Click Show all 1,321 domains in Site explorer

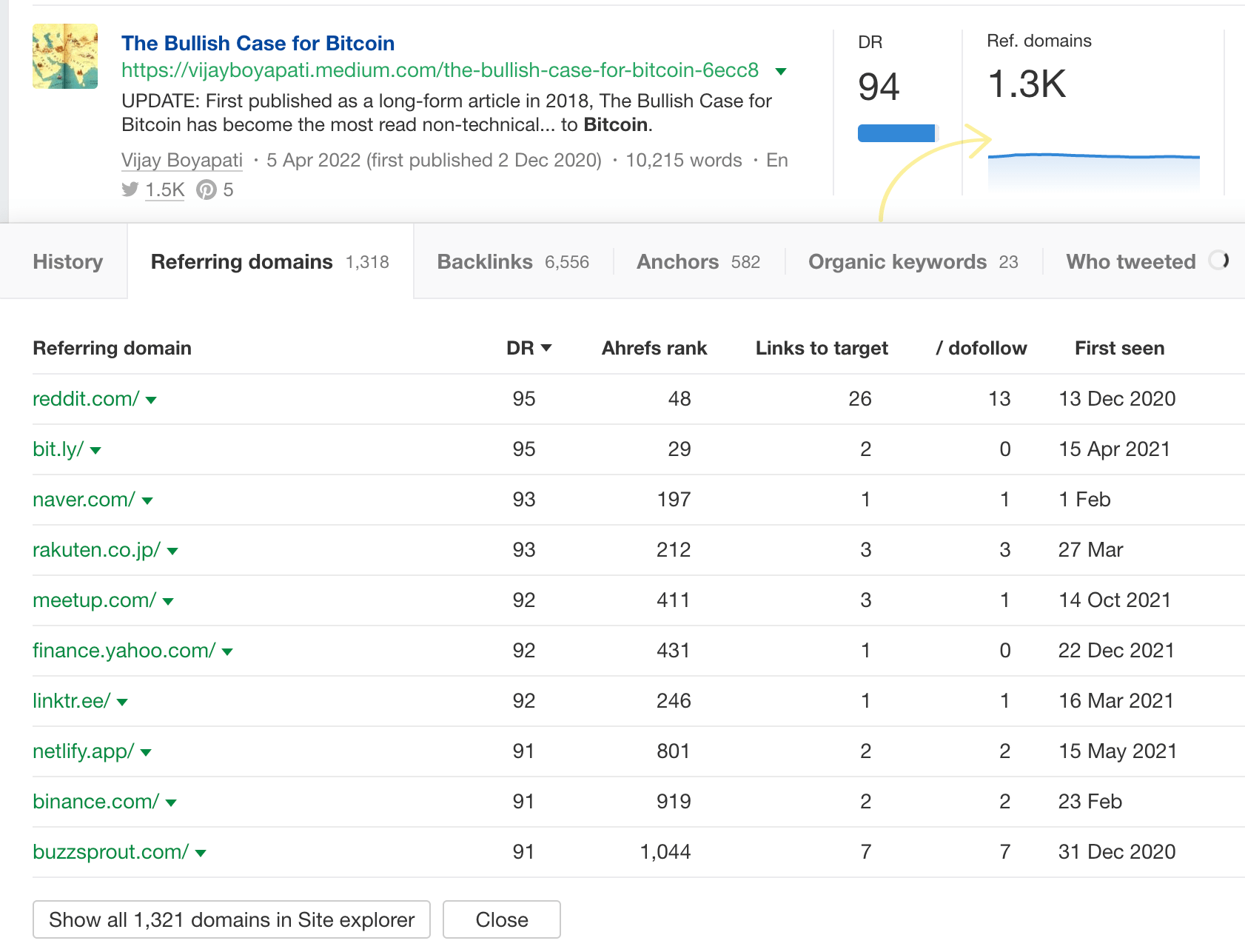[x=232, y=919]
